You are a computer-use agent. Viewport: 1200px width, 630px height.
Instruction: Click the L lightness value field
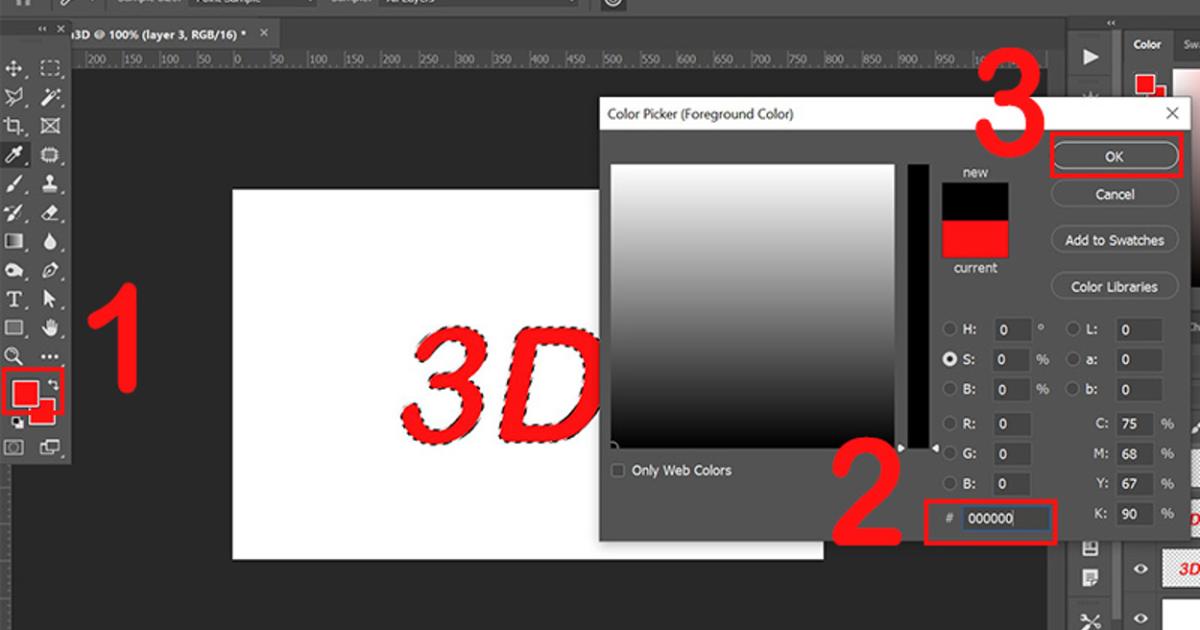click(1139, 329)
